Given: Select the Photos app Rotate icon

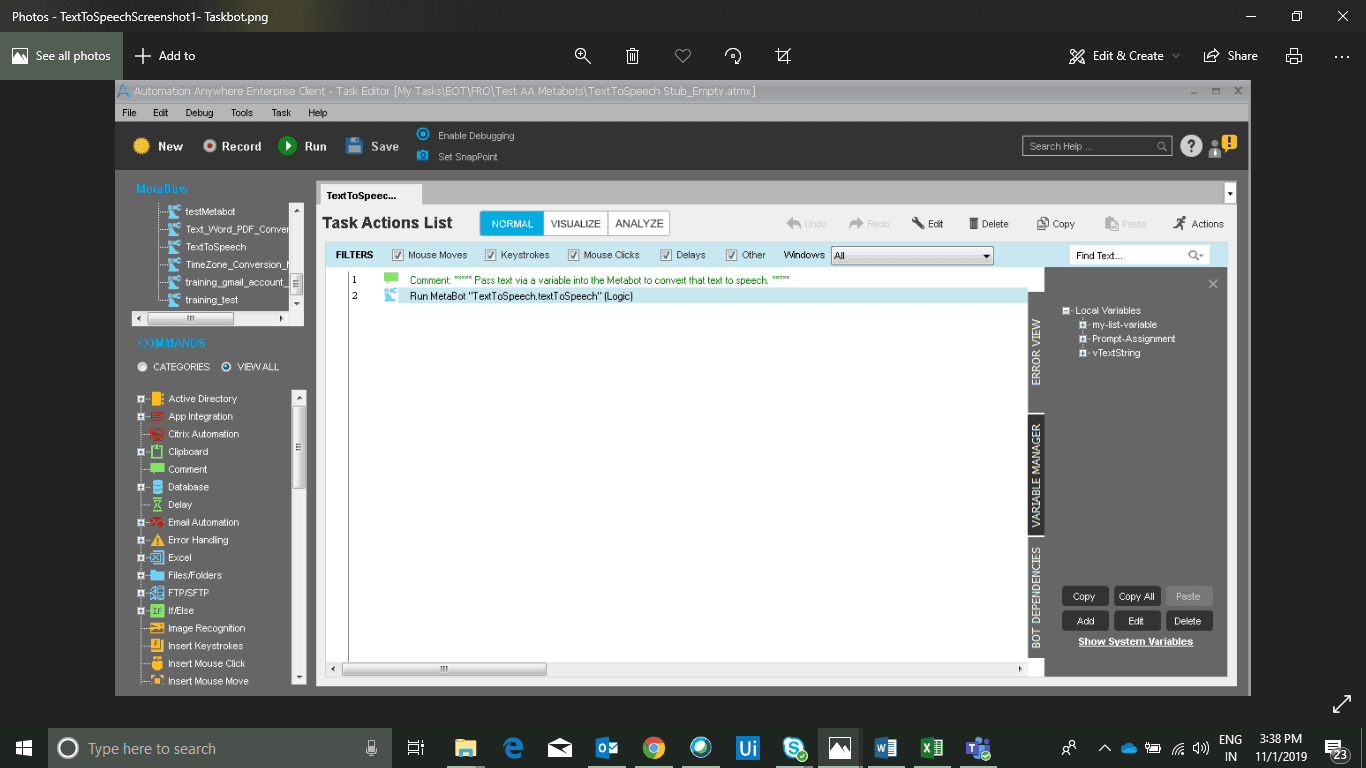Looking at the screenshot, I should [733, 56].
